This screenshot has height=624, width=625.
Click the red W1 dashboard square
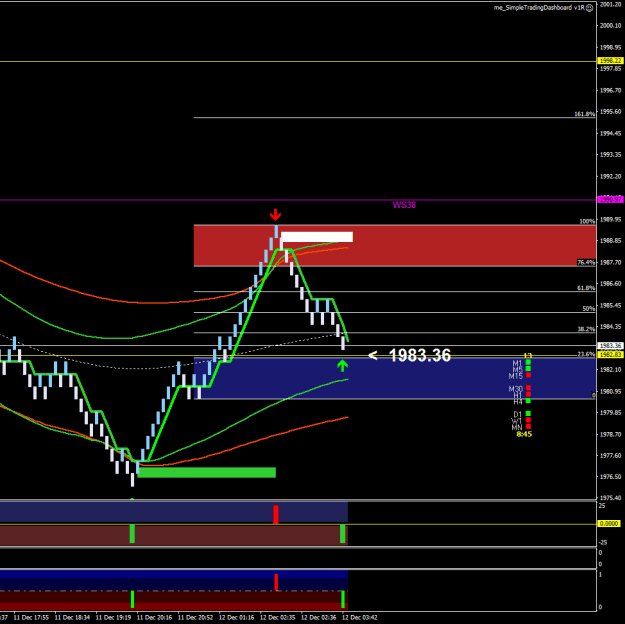click(528, 420)
